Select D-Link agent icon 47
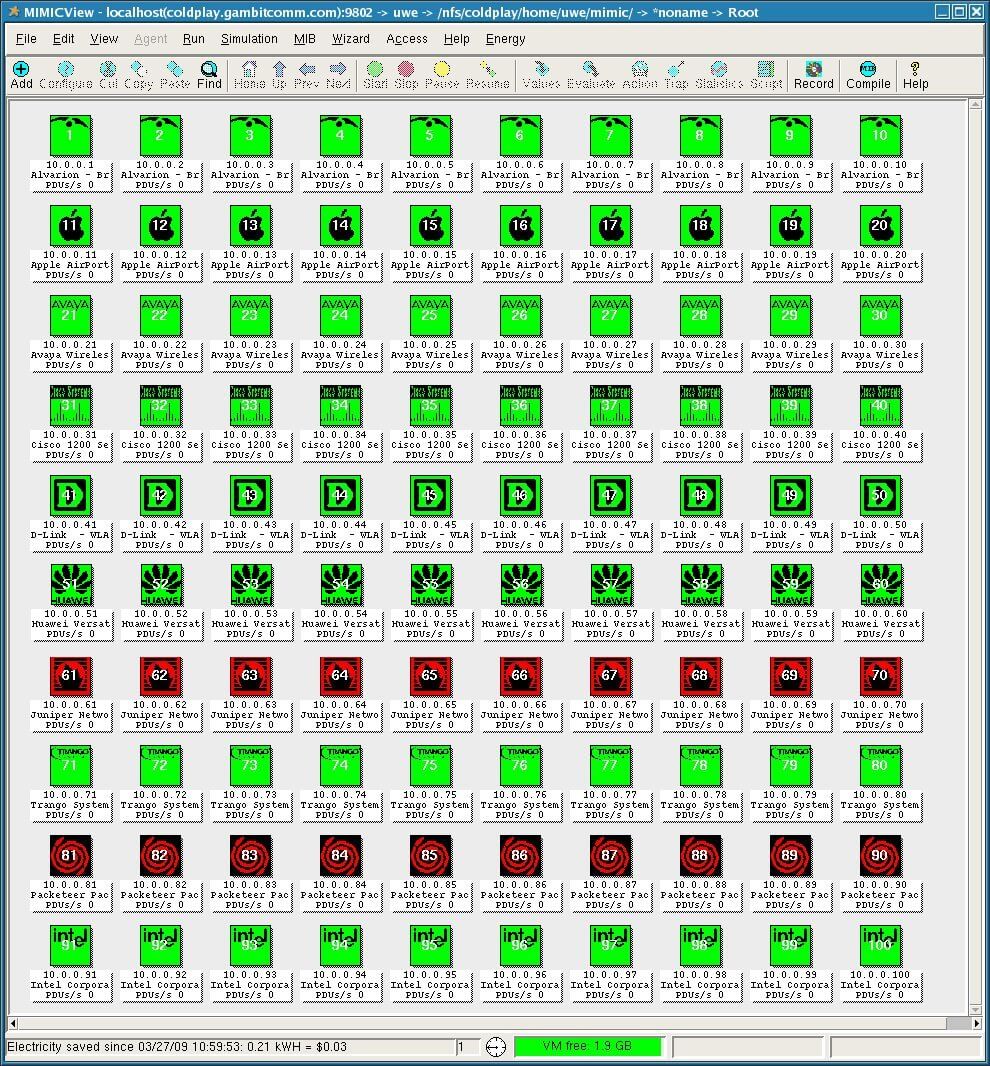Viewport: 990px width, 1066px height. pos(610,495)
